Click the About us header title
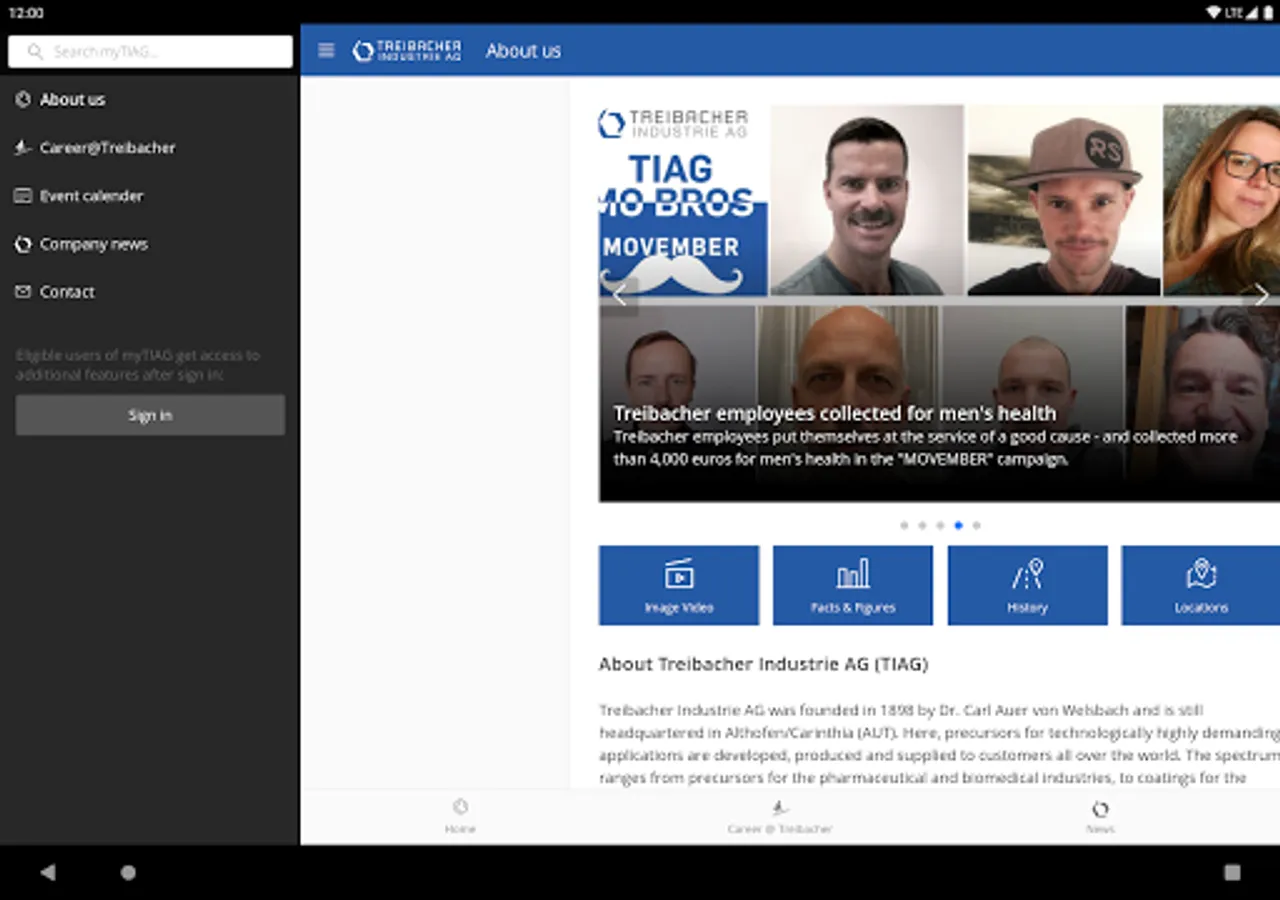Image resolution: width=1280 pixels, height=900 pixels. click(x=523, y=51)
